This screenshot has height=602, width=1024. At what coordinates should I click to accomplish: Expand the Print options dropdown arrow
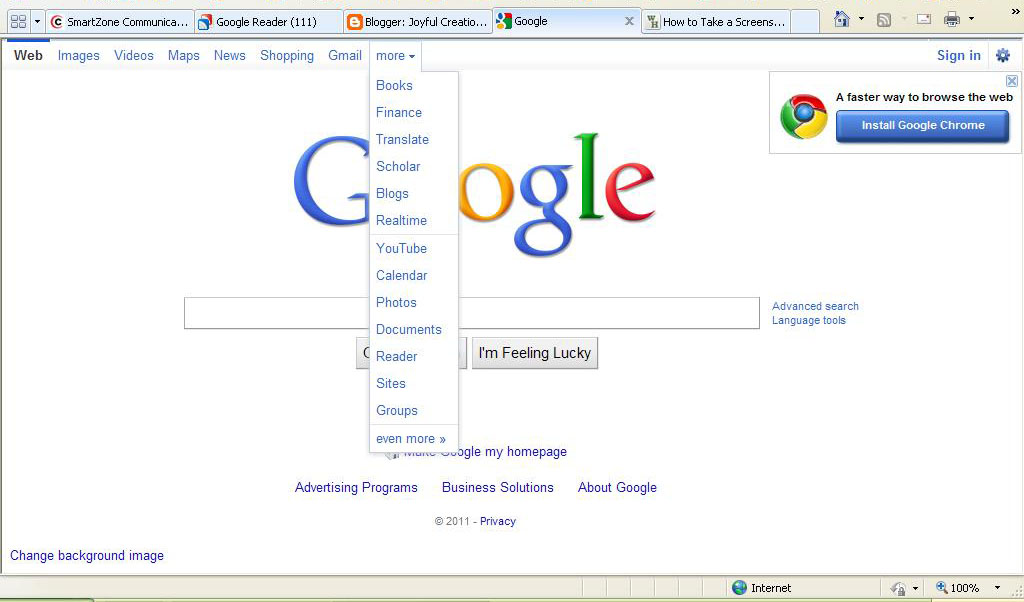pos(971,19)
